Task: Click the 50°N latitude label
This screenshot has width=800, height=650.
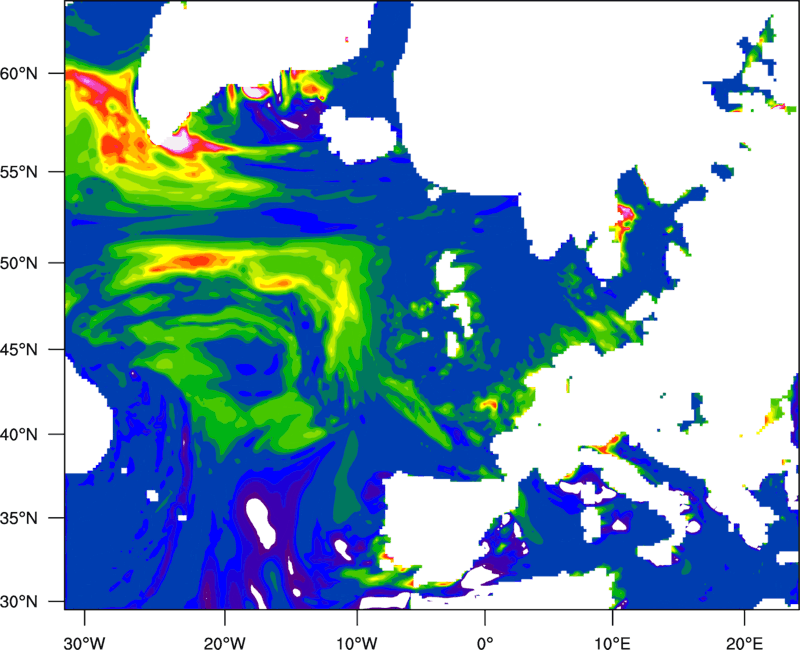Action: pos(19,264)
